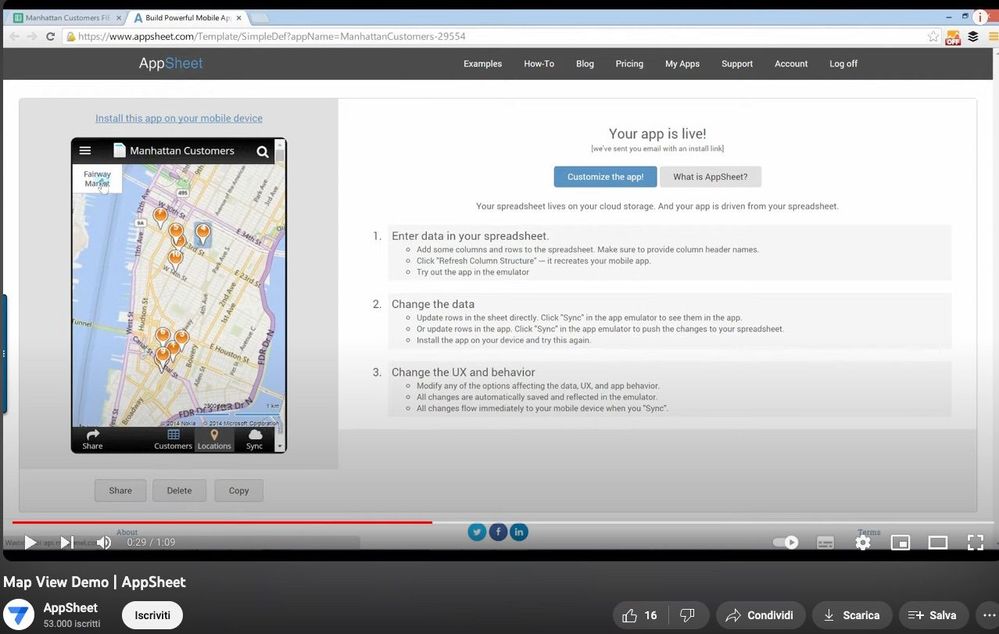Open video settings gear
The width and height of the screenshot is (999, 634).
(863, 542)
